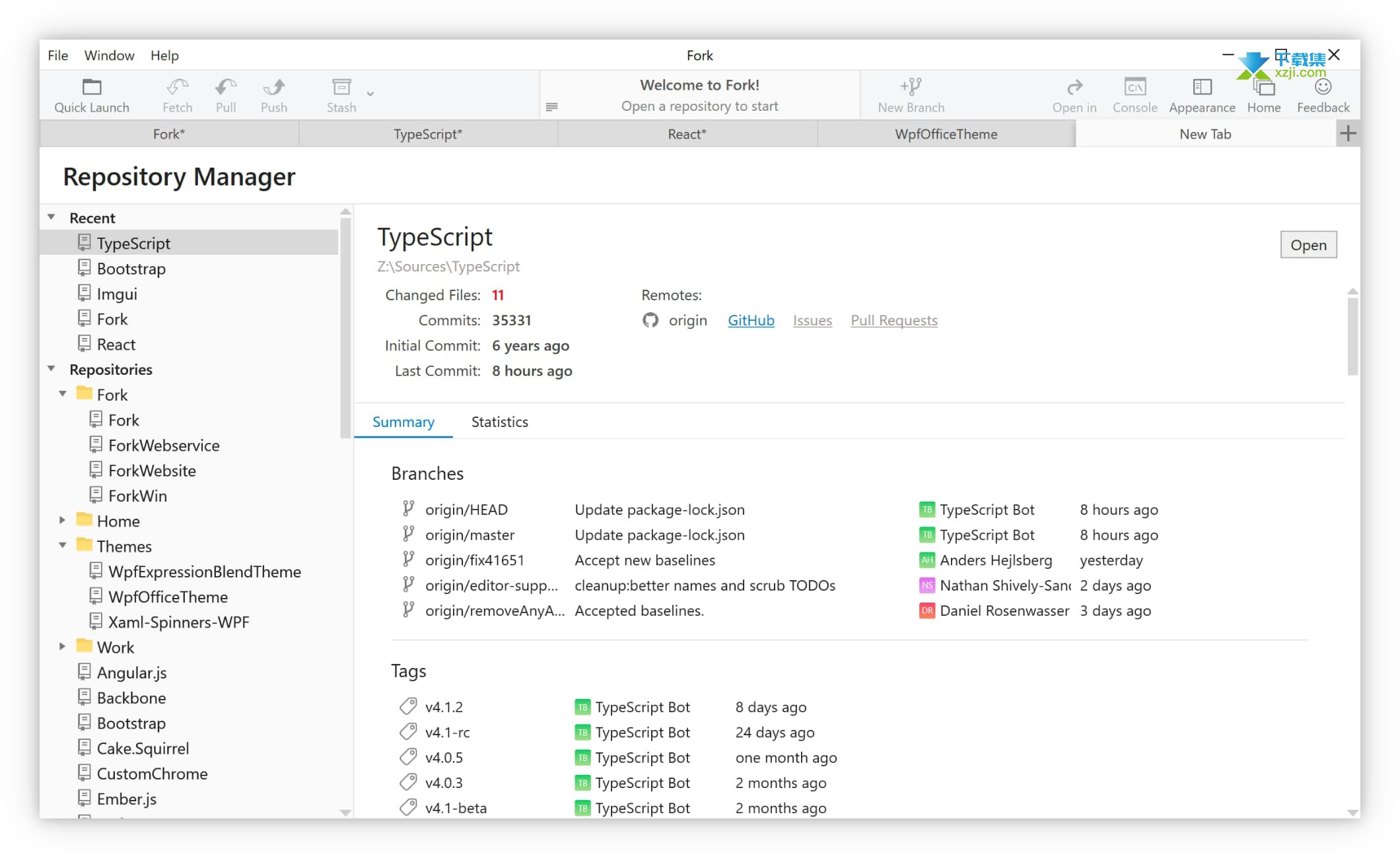This screenshot has width=1400, height=858.
Task: Expand the Work folder in sidebar
Action: pyautogui.click(x=63, y=647)
